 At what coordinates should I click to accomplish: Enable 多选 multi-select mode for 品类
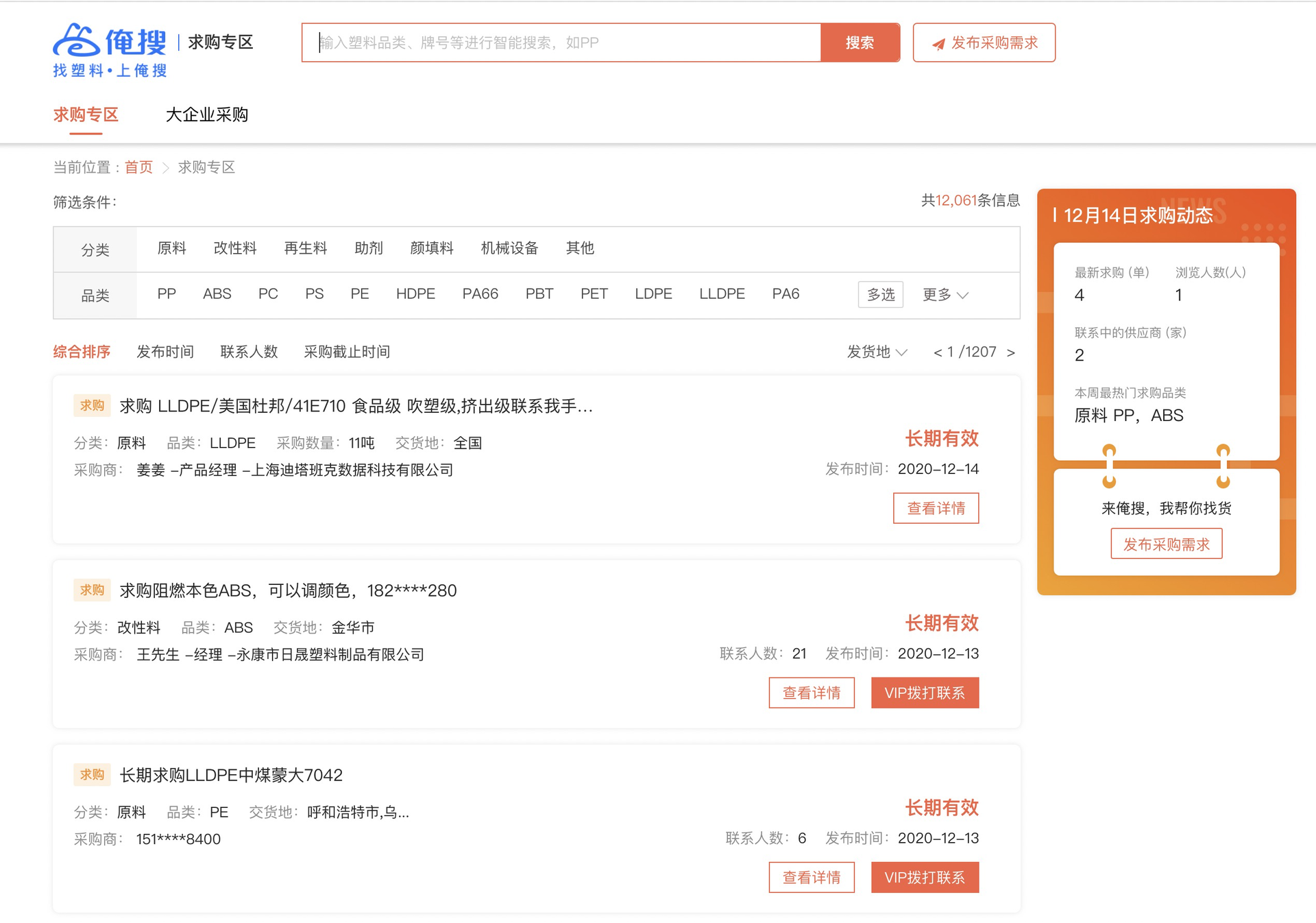tap(880, 295)
